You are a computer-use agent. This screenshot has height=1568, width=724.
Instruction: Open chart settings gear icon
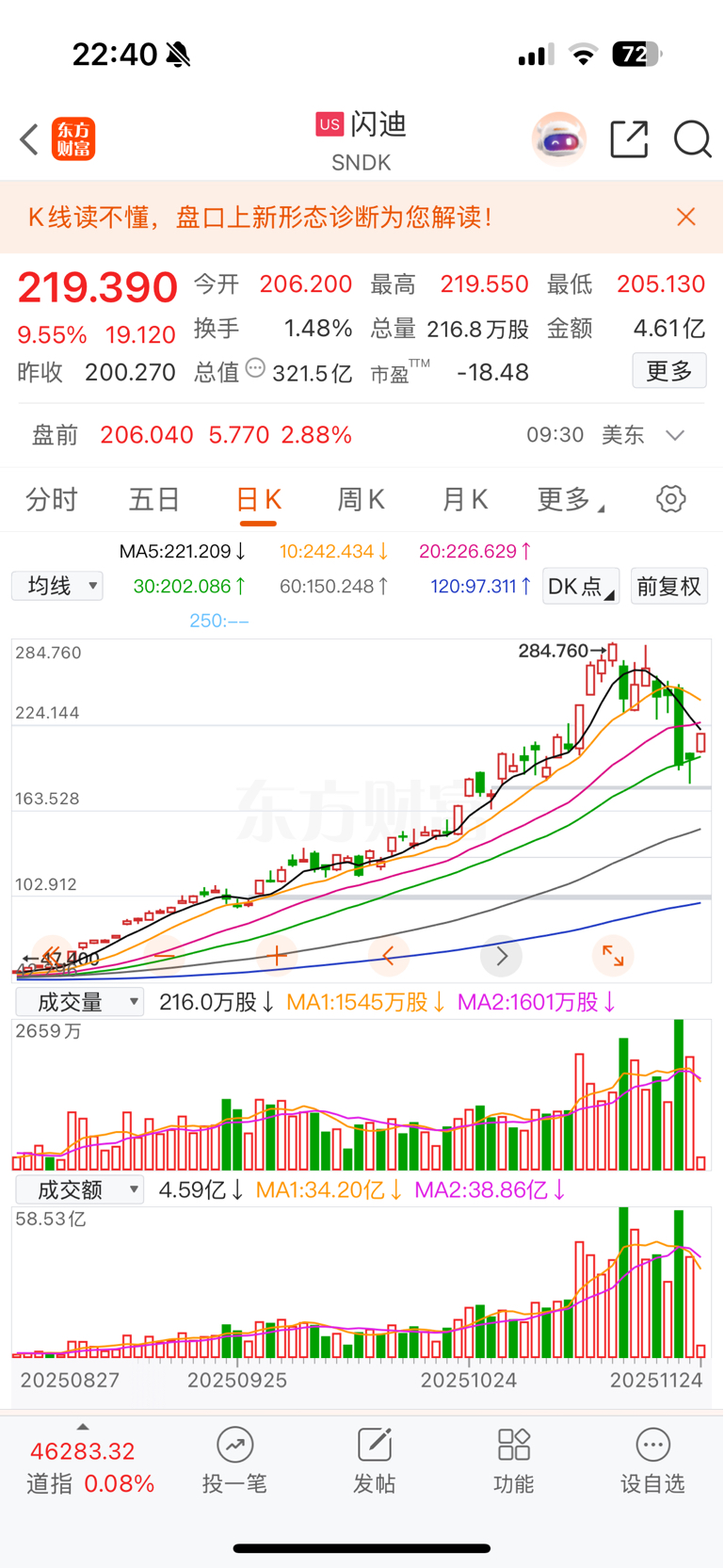click(x=670, y=499)
